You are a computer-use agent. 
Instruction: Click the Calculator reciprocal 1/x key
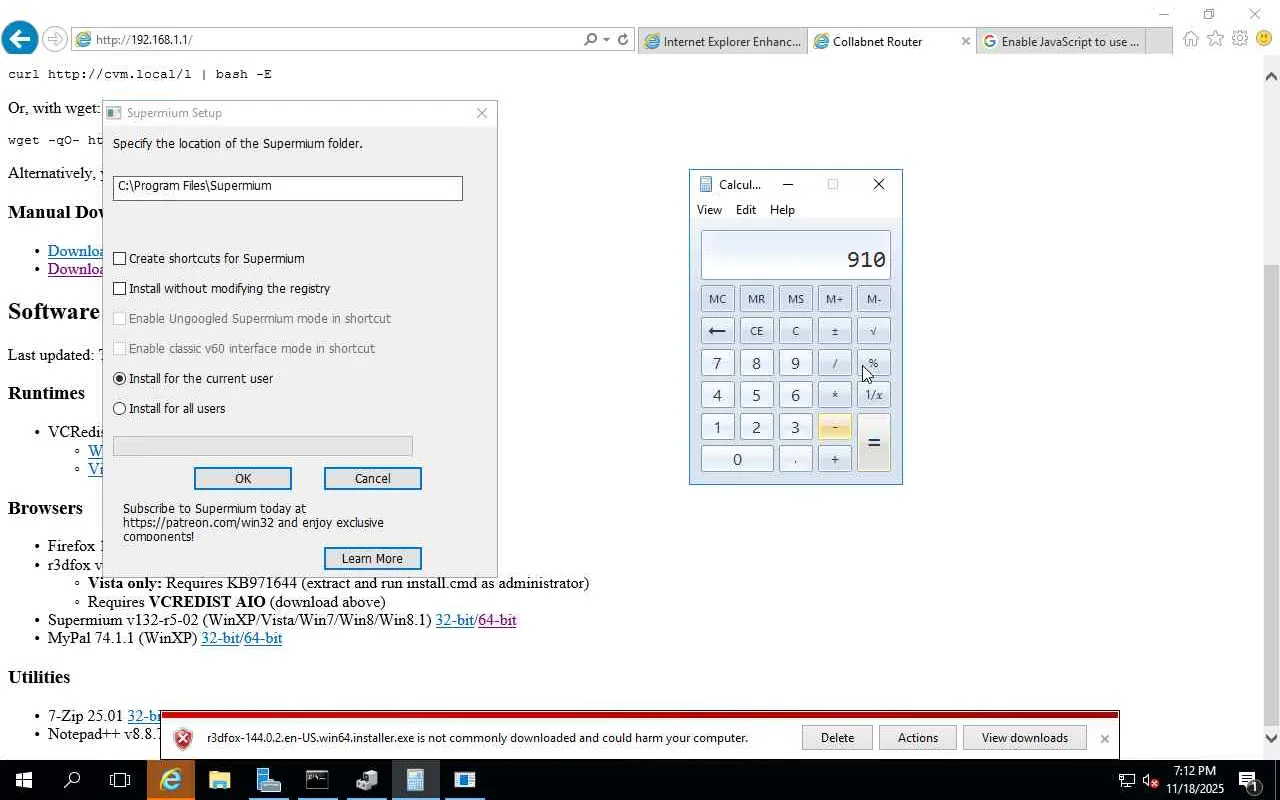pyautogui.click(x=873, y=395)
